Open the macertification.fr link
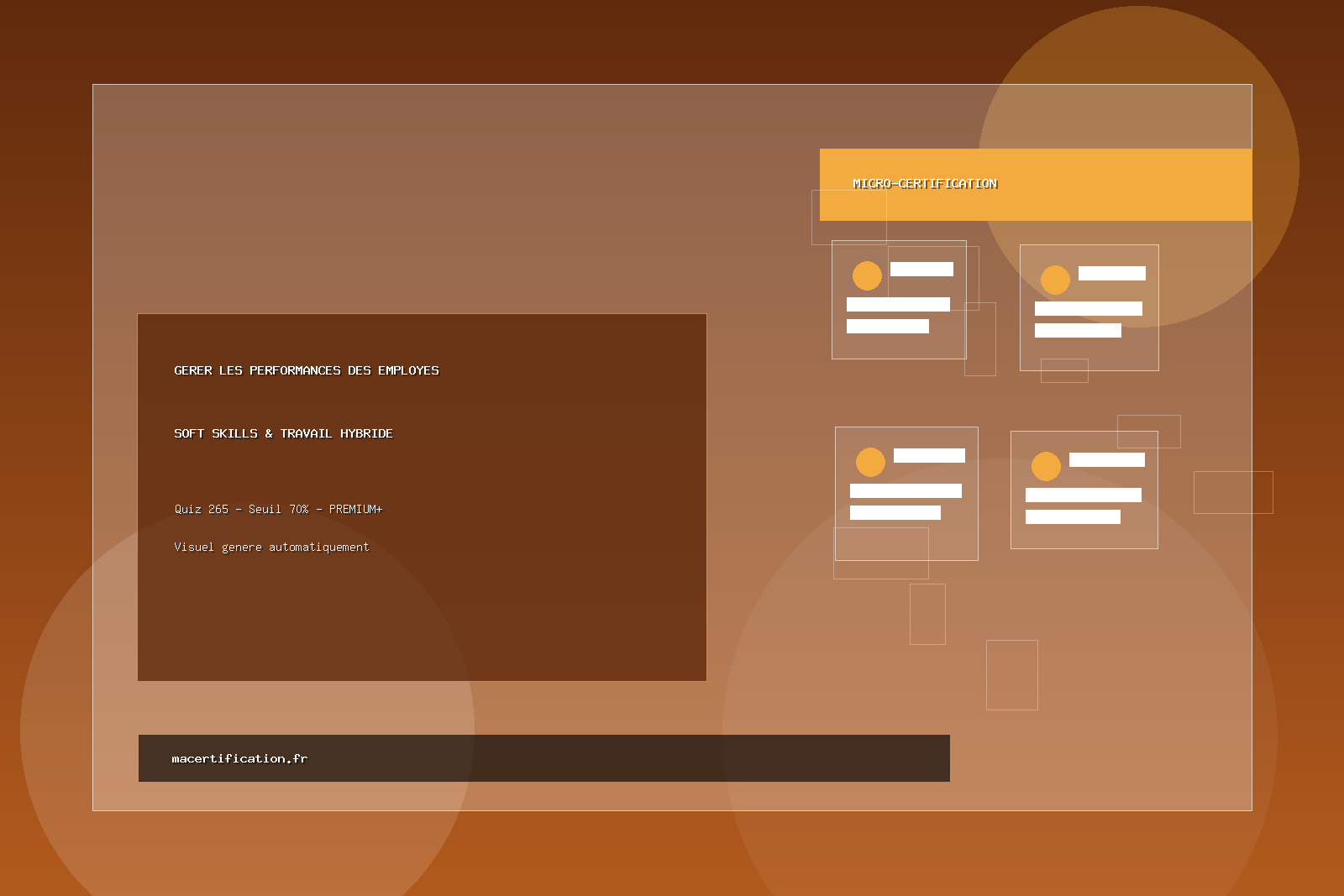The width and height of the screenshot is (1344, 896). coord(239,758)
